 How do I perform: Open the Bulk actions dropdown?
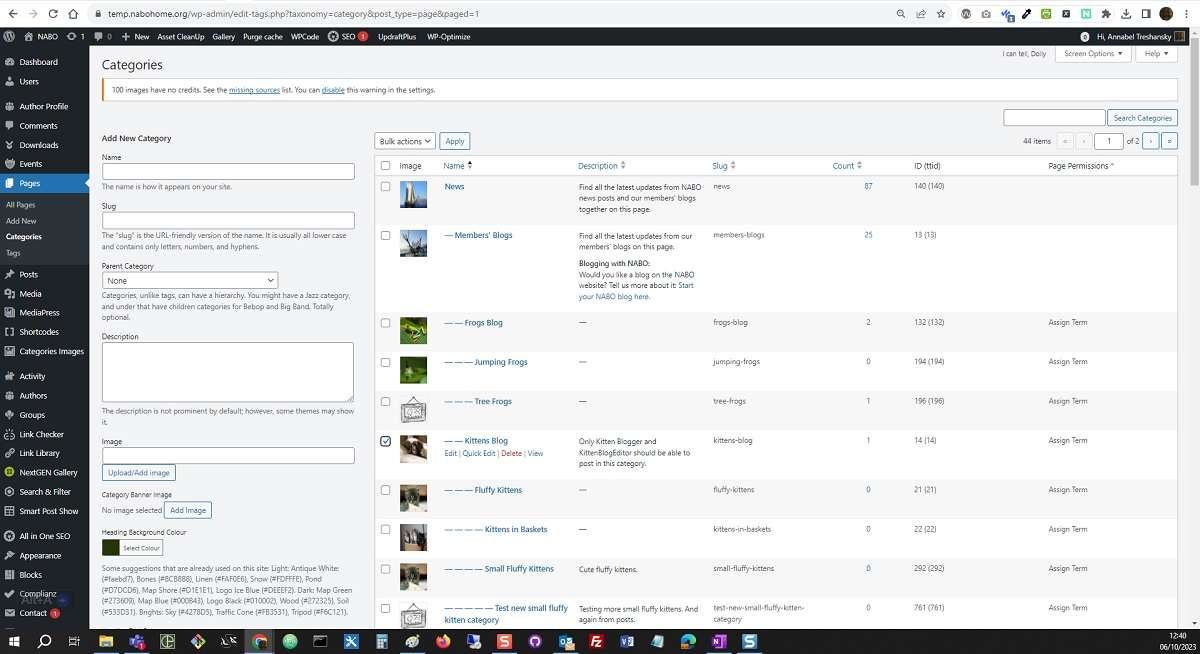pos(404,140)
